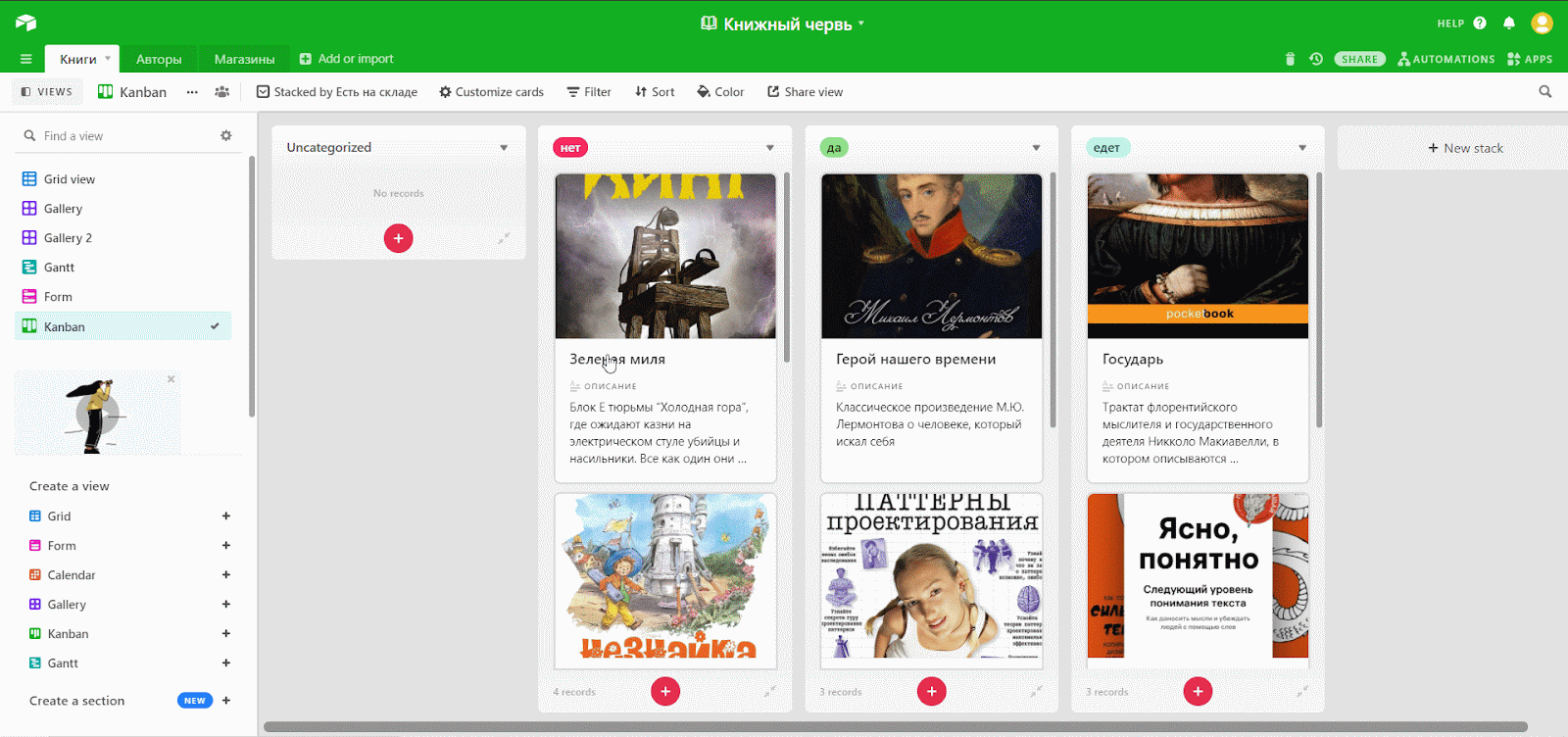Switch to the Магазины table tab
Image resolution: width=1568 pixels, height=737 pixels.
pyautogui.click(x=244, y=59)
